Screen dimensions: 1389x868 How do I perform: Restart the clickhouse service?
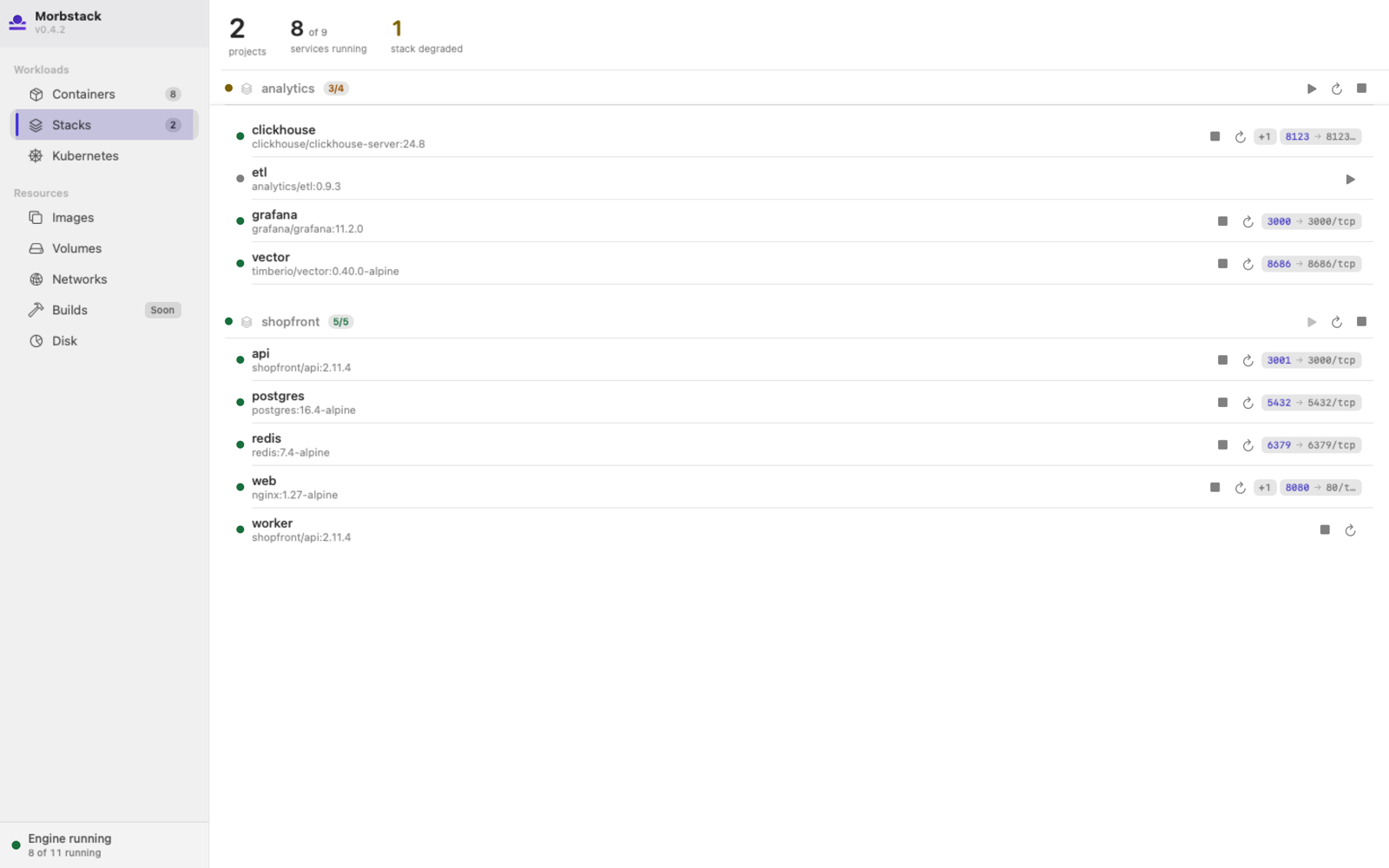click(1241, 137)
